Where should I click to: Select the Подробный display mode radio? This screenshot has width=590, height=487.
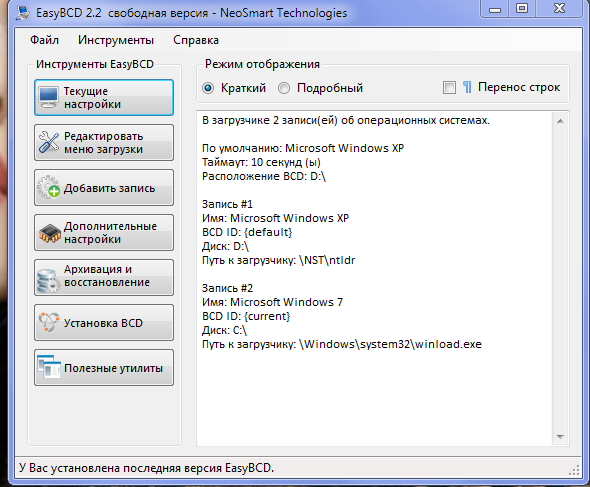284,88
